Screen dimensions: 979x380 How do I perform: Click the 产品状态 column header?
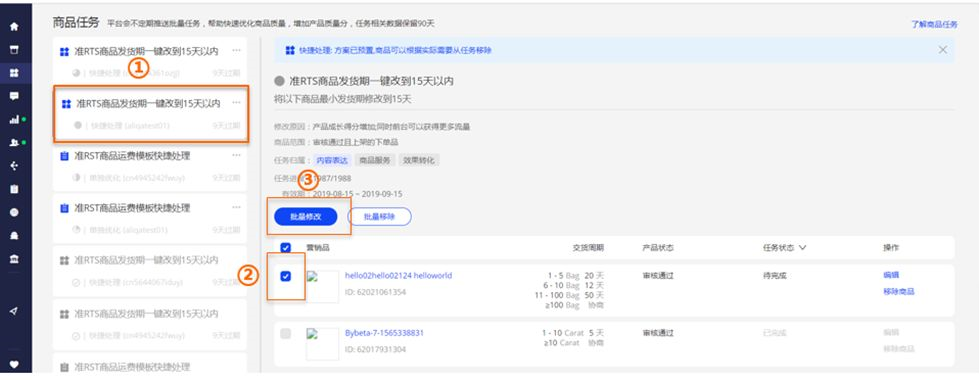pos(657,248)
